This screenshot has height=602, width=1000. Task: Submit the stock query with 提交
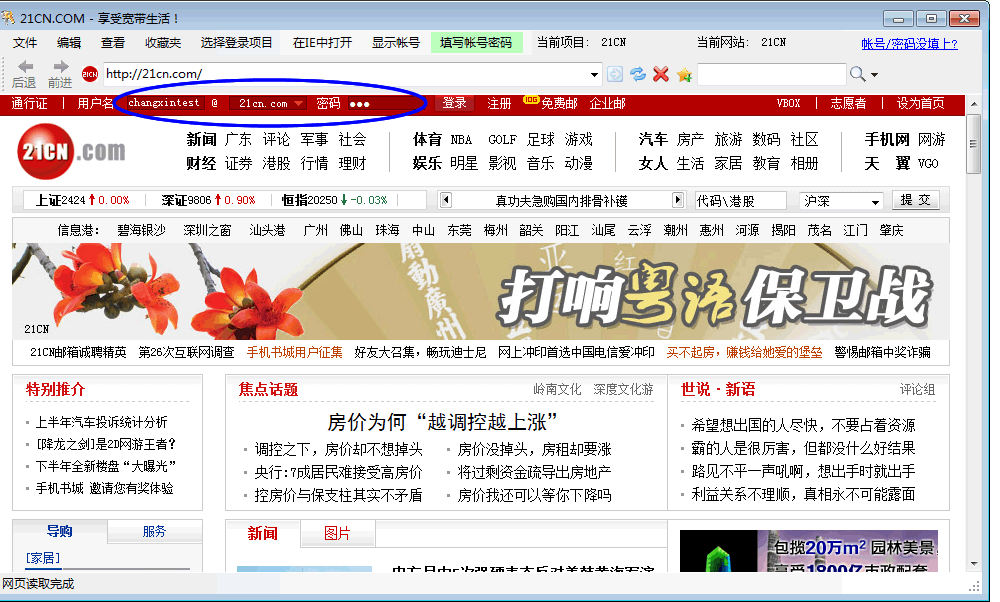coord(915,200)
